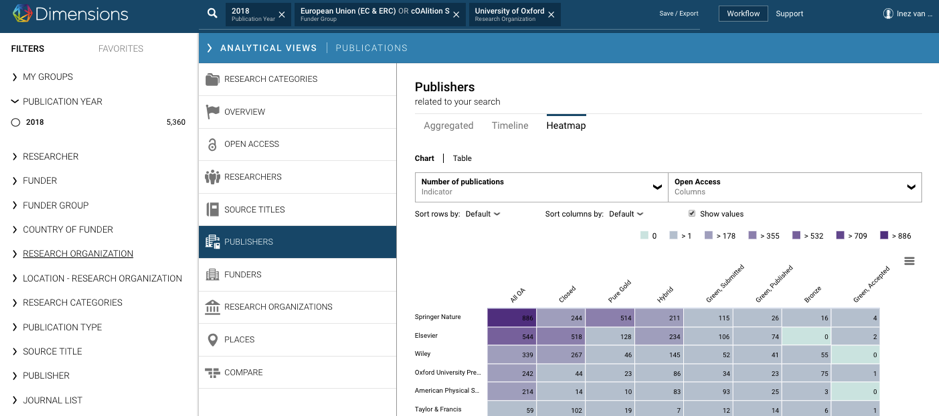The width and height of the screenshot is (939, 416).
Task: Open Research Categories folder icon view
Action: [x=212, y=79]
